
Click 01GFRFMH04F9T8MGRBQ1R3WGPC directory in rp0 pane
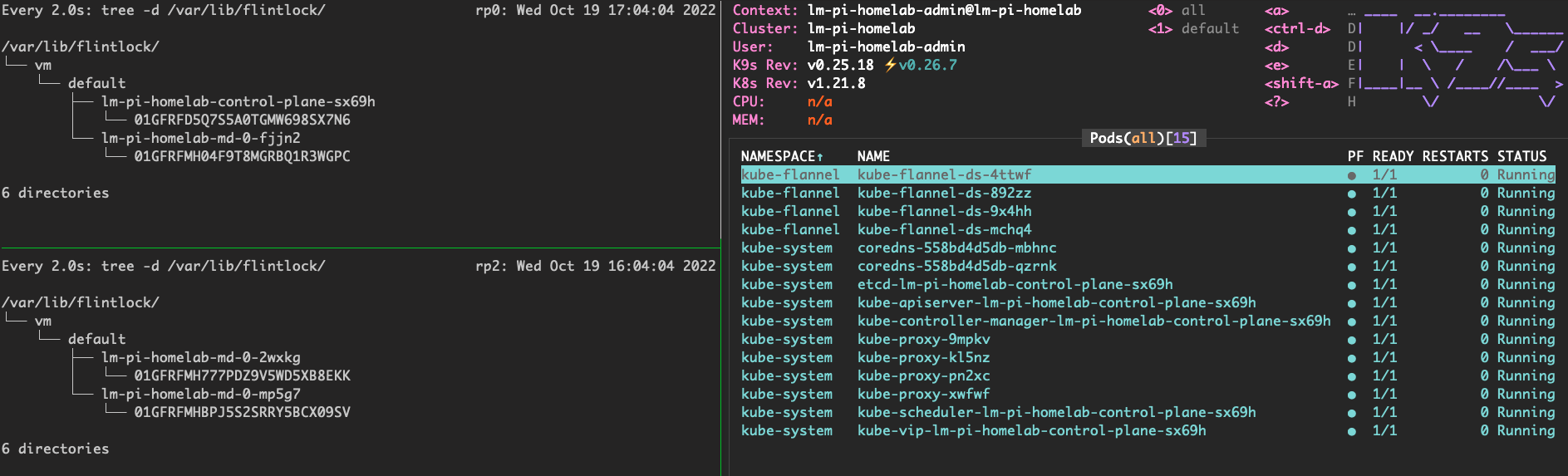243,156
